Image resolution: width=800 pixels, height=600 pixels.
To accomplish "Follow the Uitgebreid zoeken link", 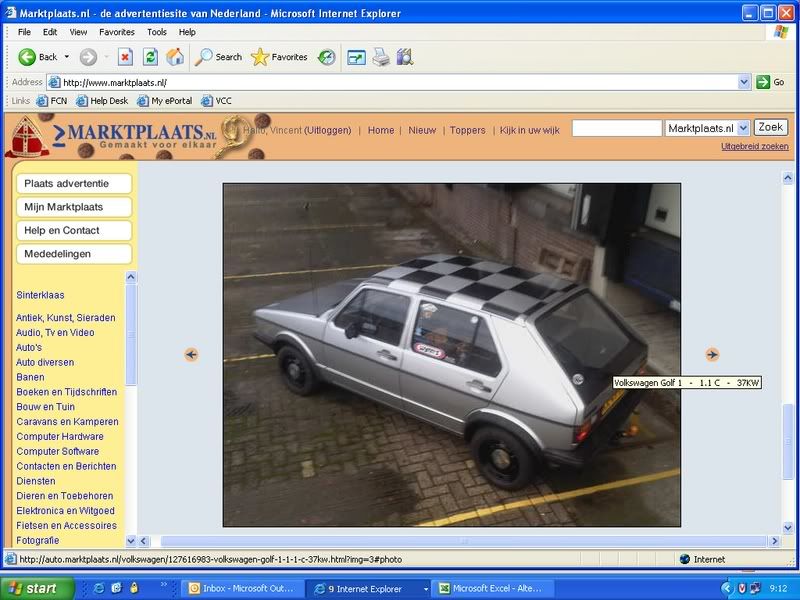I will [755, 146].
